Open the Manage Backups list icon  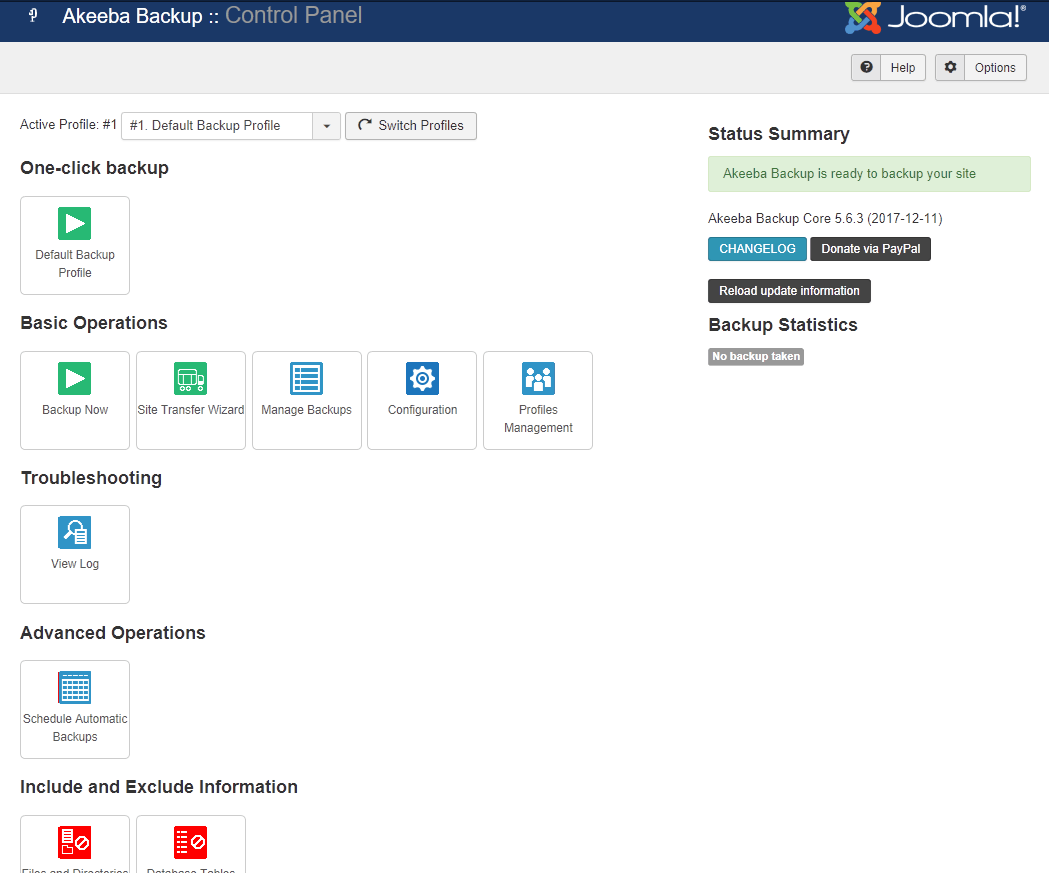(x=306, y=379)
